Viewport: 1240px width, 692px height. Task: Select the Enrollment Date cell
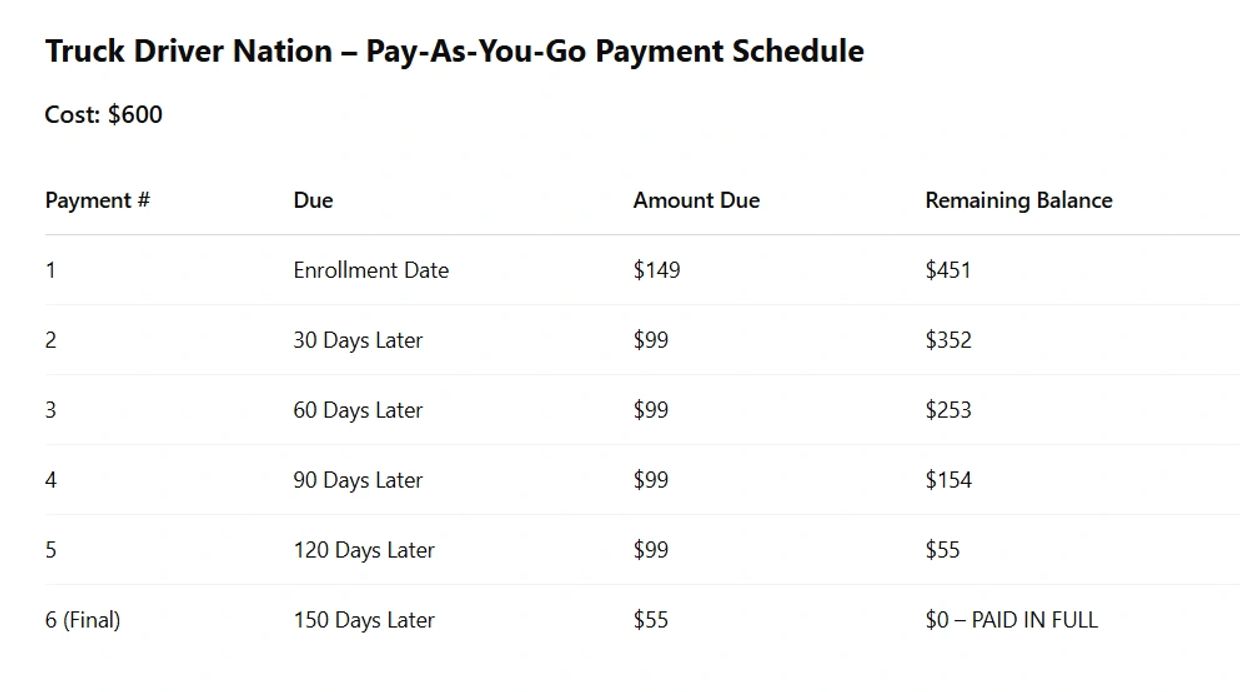click(371, 270)
